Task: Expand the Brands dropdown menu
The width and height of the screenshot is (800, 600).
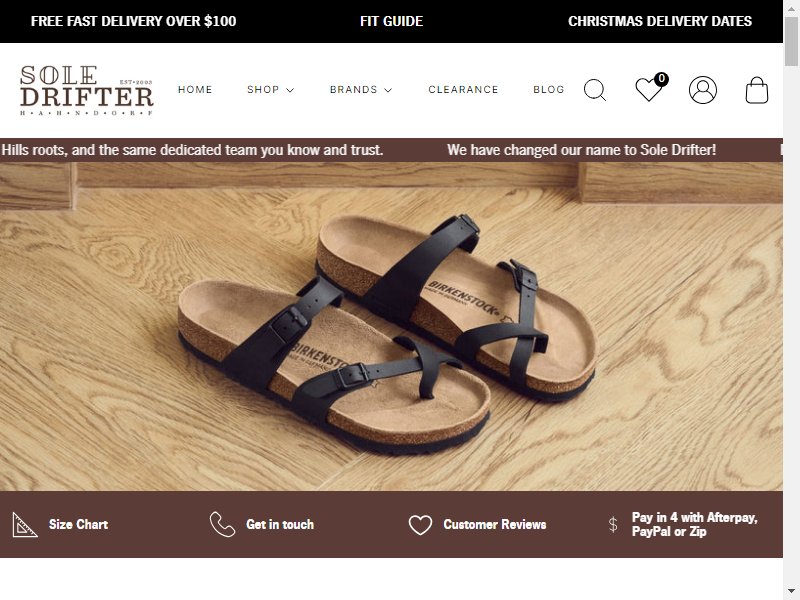Action: coord(361,90)
